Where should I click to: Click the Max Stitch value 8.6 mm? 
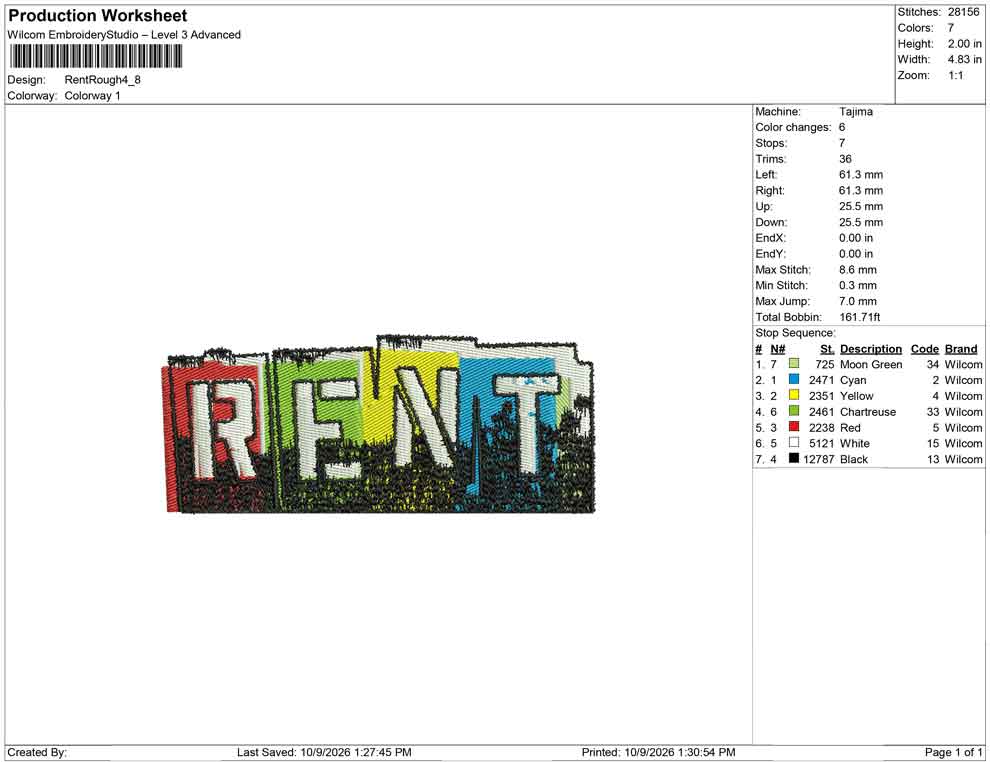[x=857, y=270]
